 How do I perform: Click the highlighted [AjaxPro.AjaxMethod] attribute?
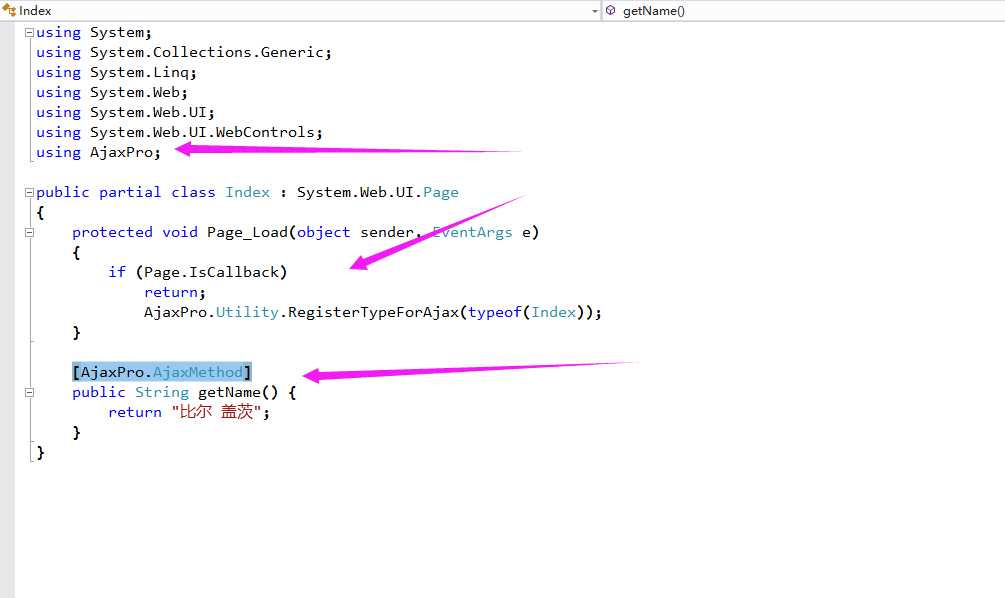pyautogui.click(x=162, y=372)
